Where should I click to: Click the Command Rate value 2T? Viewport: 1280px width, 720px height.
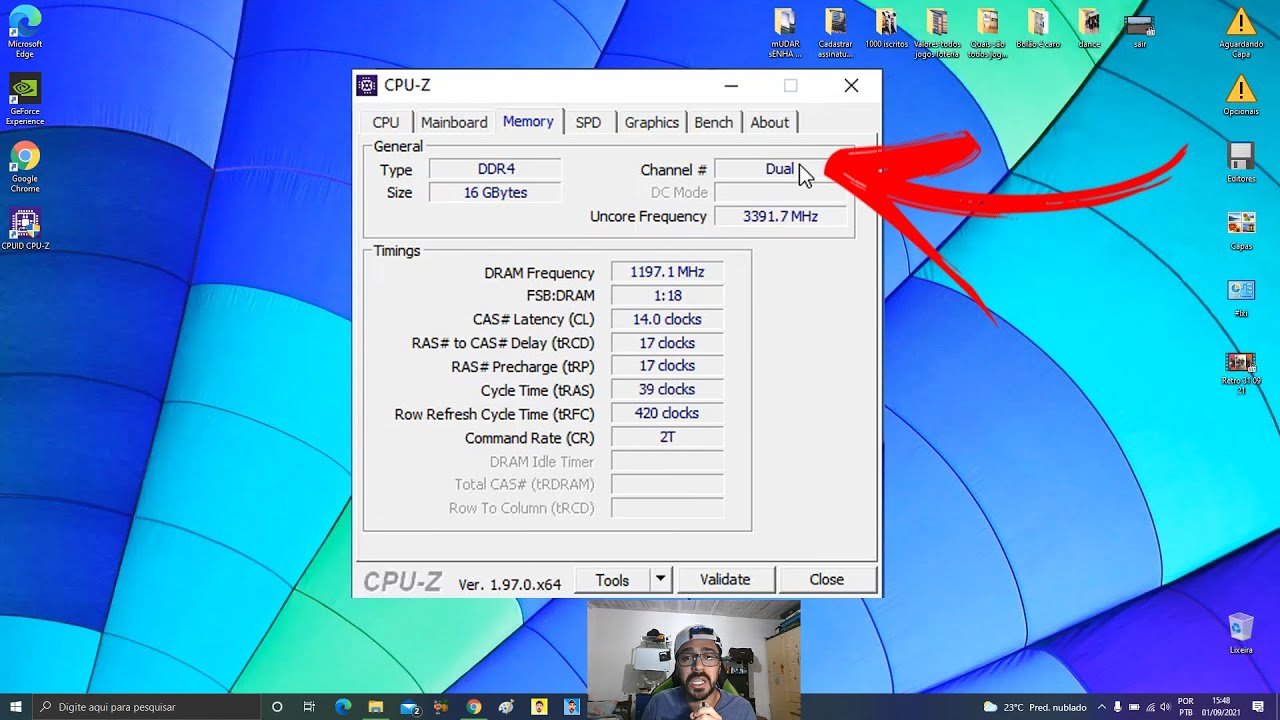click(x=667, y=437)
